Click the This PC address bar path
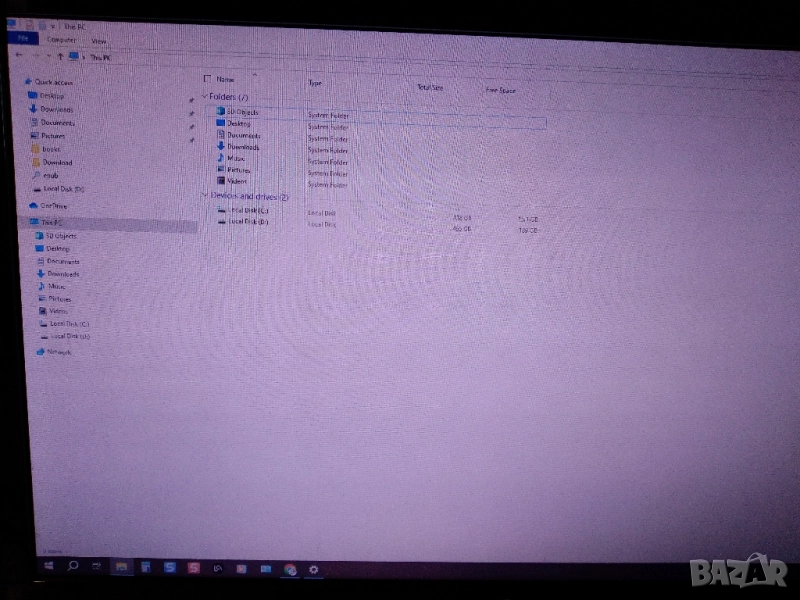Image resolution: width=800 pixels, height=600 pixels. click(x=100, y=58)
